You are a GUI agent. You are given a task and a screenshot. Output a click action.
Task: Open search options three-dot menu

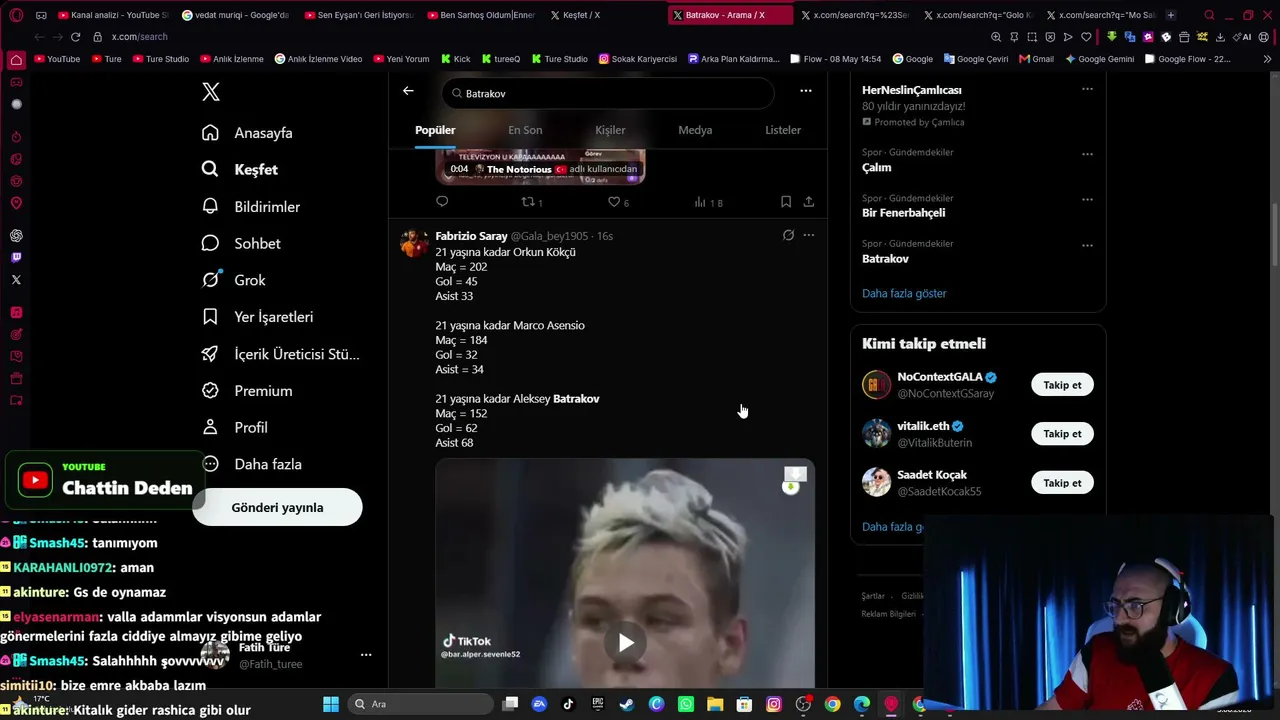pos(806,91)
